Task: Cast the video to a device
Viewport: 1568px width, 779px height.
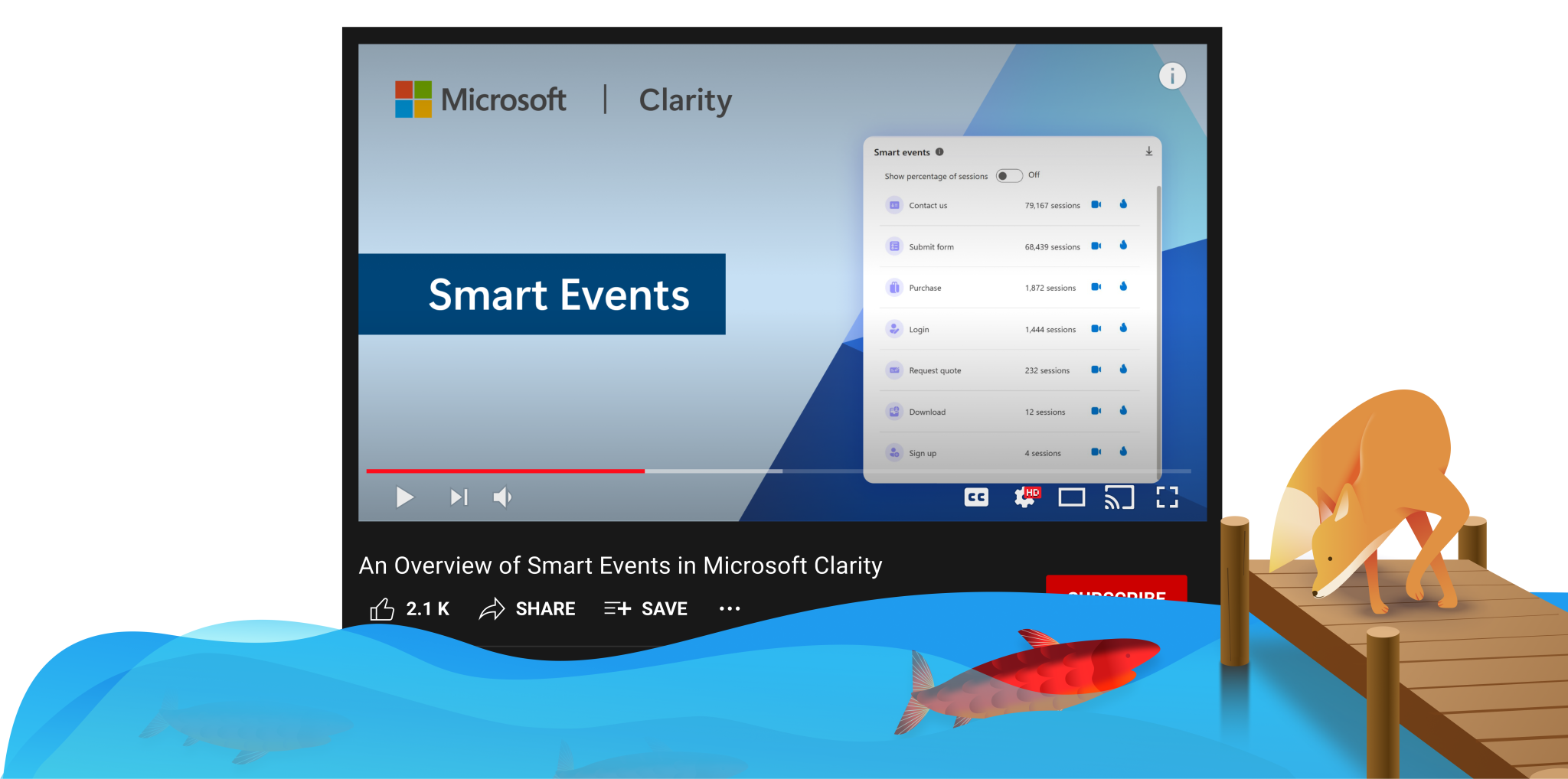Action: [x=1119, y=497]
